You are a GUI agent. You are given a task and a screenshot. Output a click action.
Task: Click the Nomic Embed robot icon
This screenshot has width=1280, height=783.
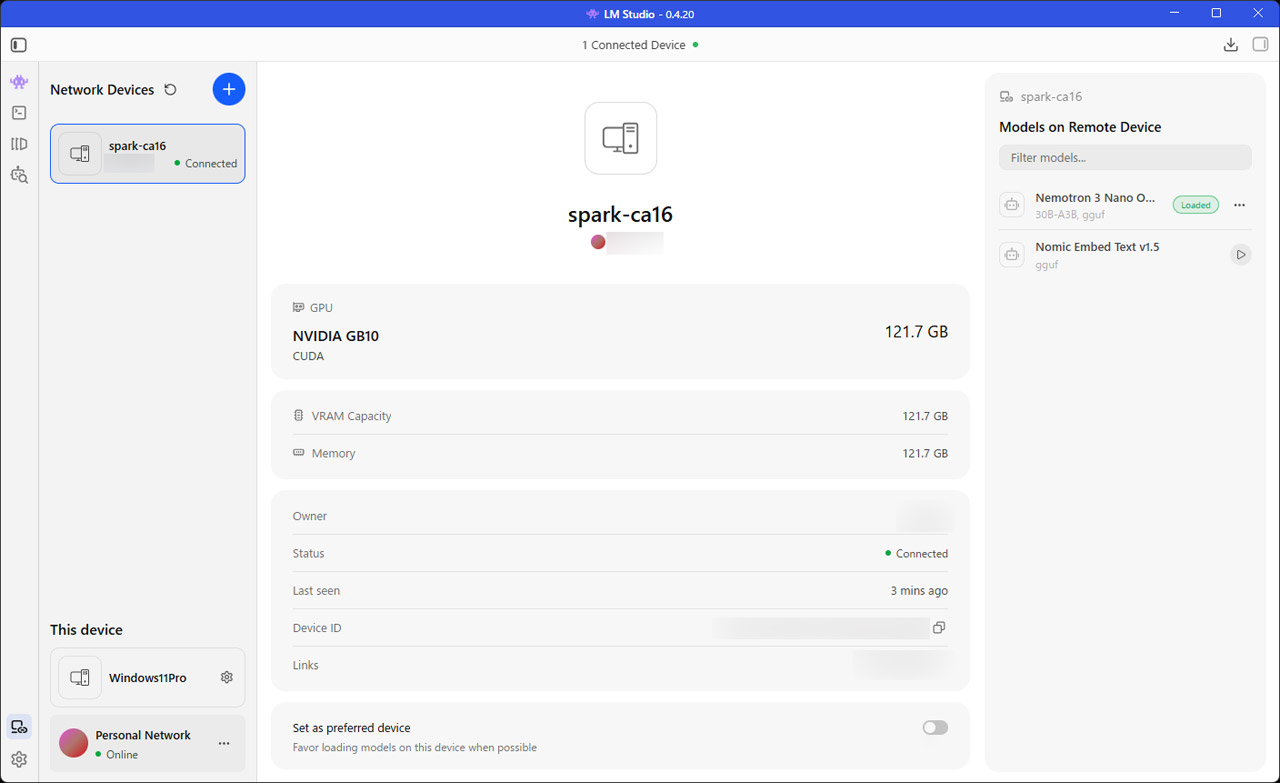click(1012, 255)
